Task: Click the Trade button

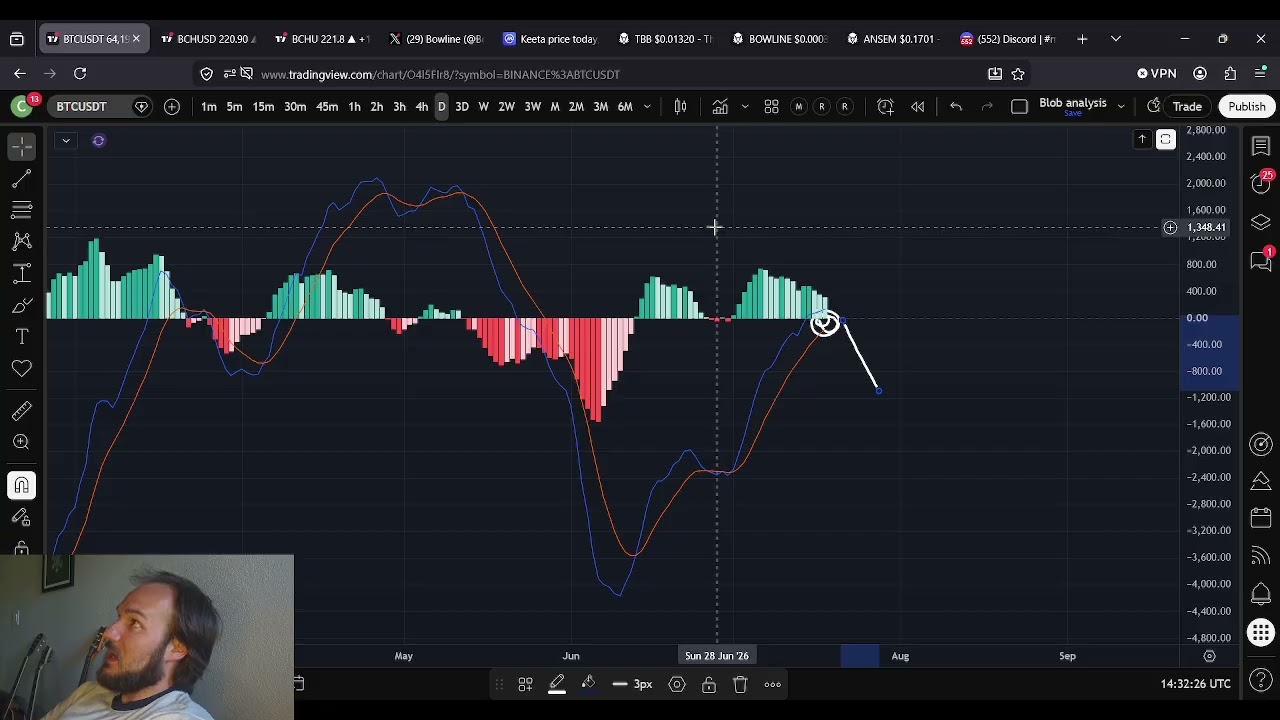Action: pyautogui.click(x=1187, y=107)
